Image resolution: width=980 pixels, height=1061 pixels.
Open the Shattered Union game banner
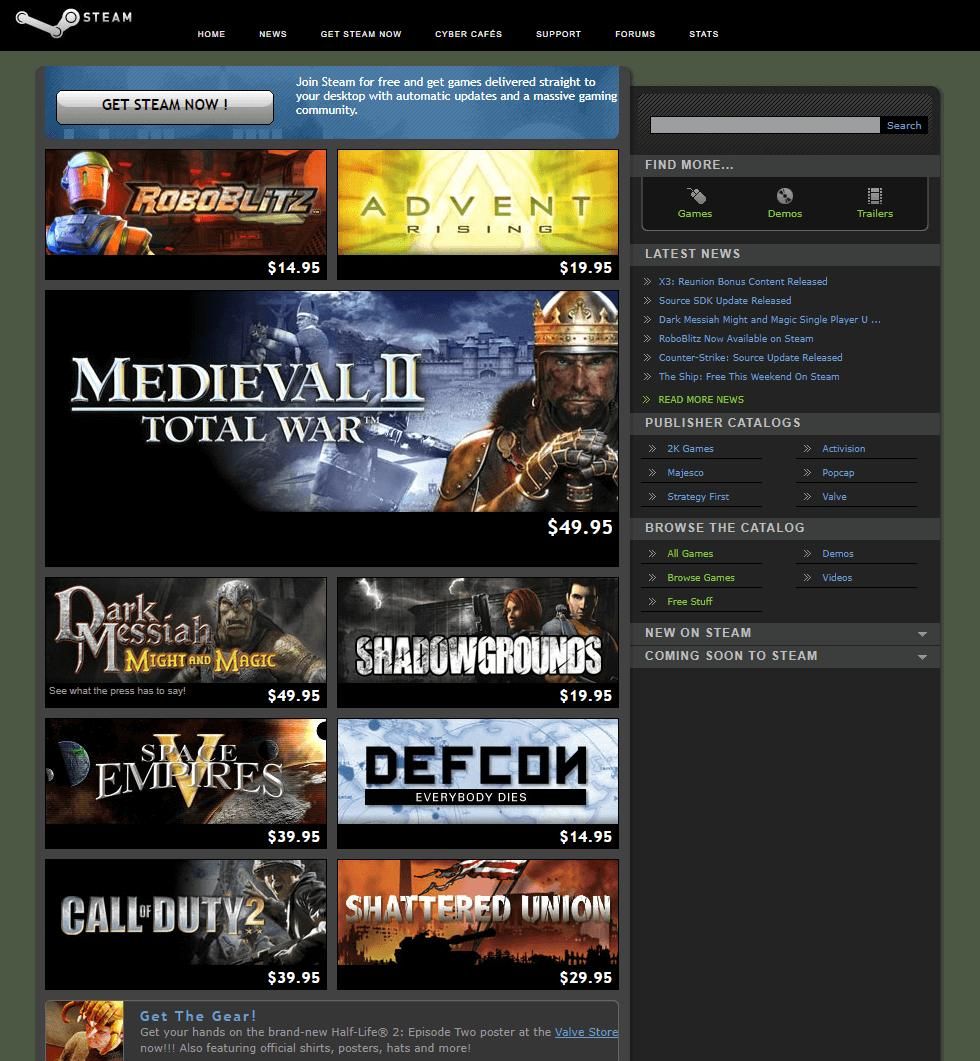(478, 924)
